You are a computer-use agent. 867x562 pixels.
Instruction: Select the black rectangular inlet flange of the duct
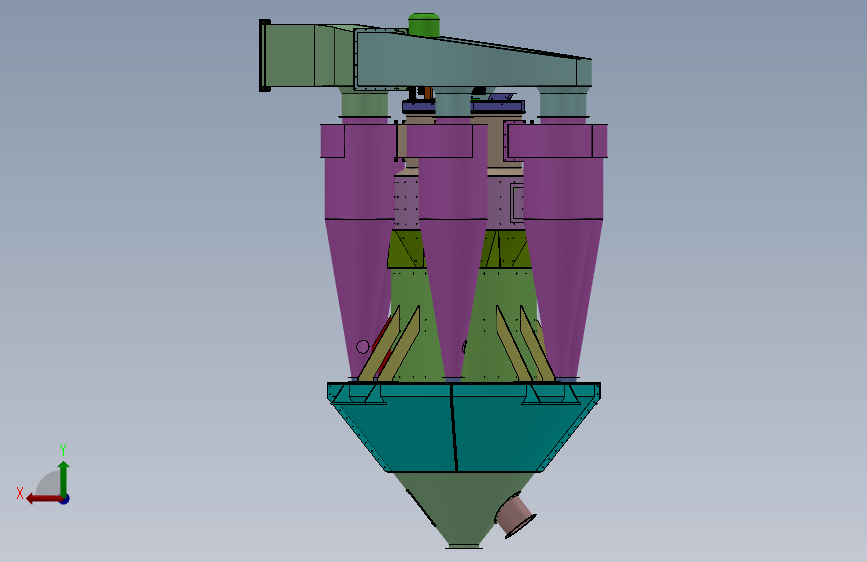click(x=265, y=55)
